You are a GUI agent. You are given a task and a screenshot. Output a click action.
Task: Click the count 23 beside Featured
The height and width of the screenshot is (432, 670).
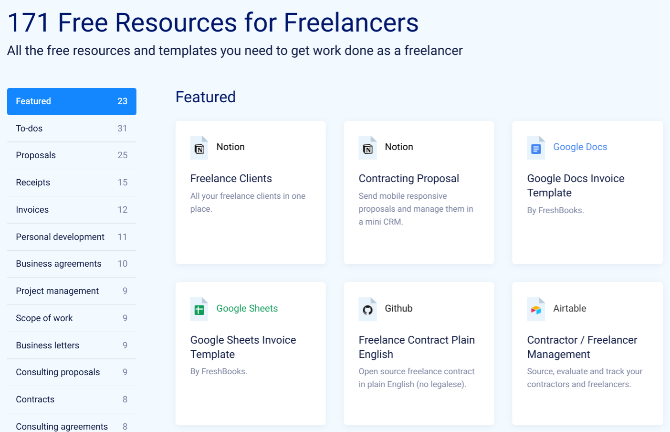pyautogui.click(x=122, y=101)
